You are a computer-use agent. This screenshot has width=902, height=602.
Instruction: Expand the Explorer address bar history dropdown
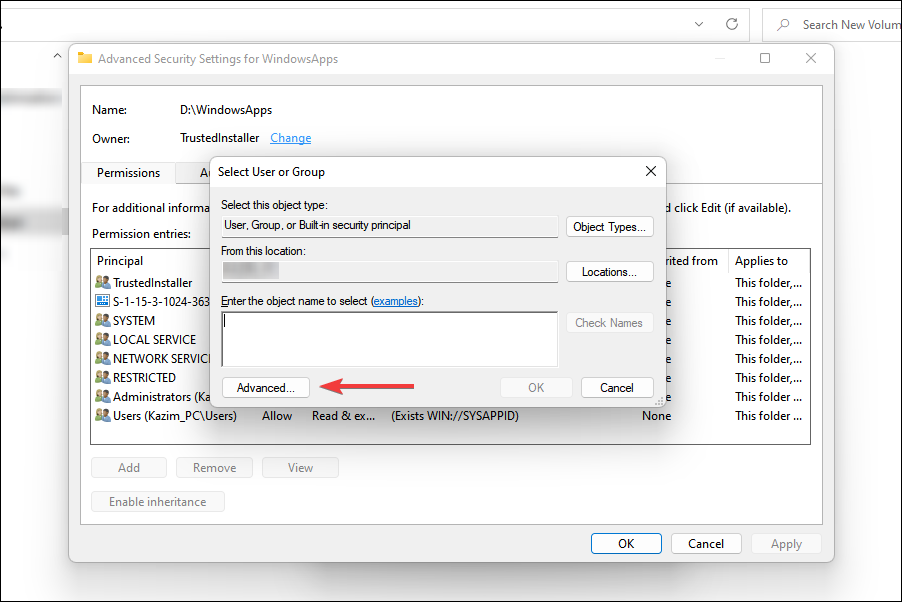click(x=698, y=24)
